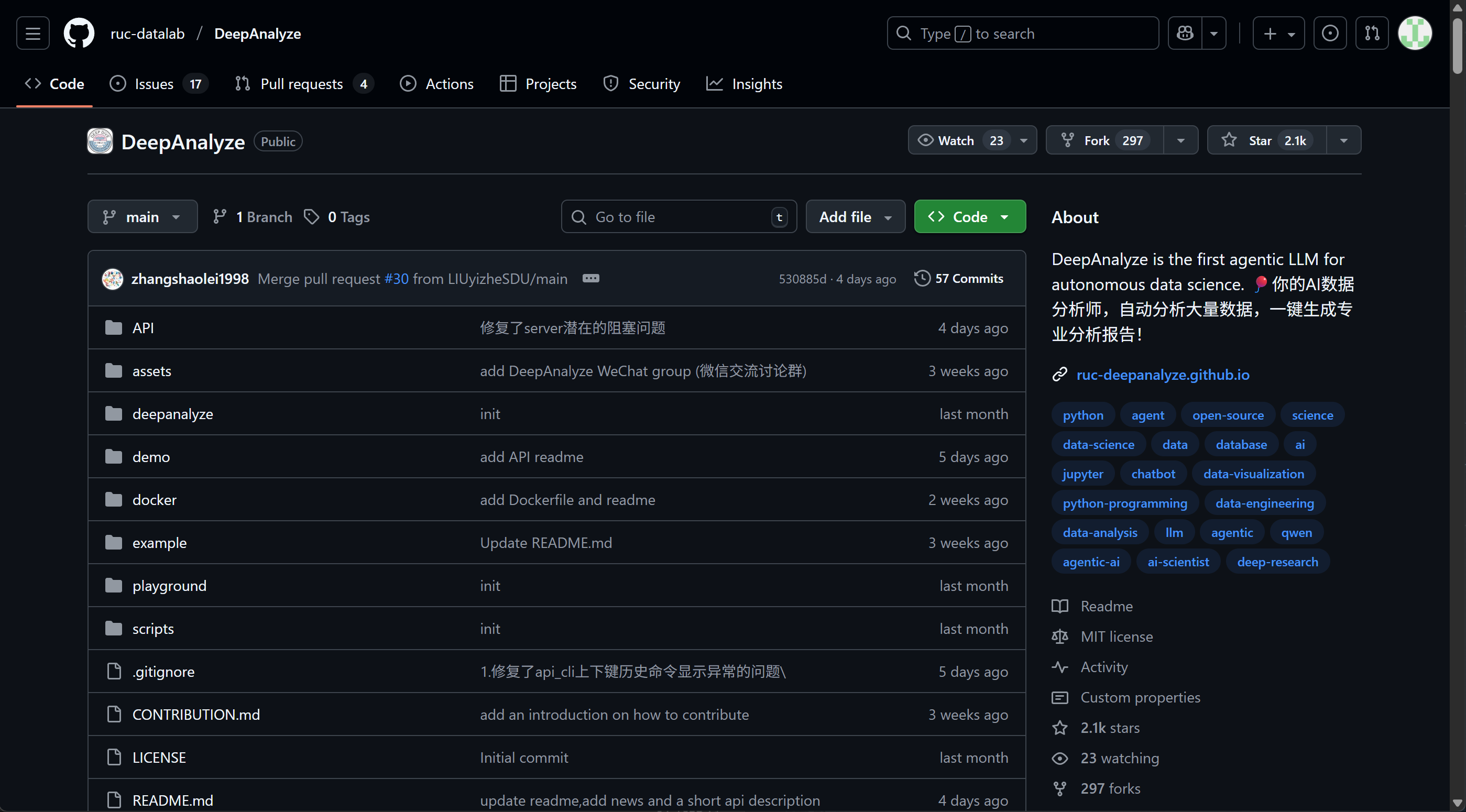View the 1 Branch list
Viewport: 1466px width, 812px height.
tap(252, 217)
